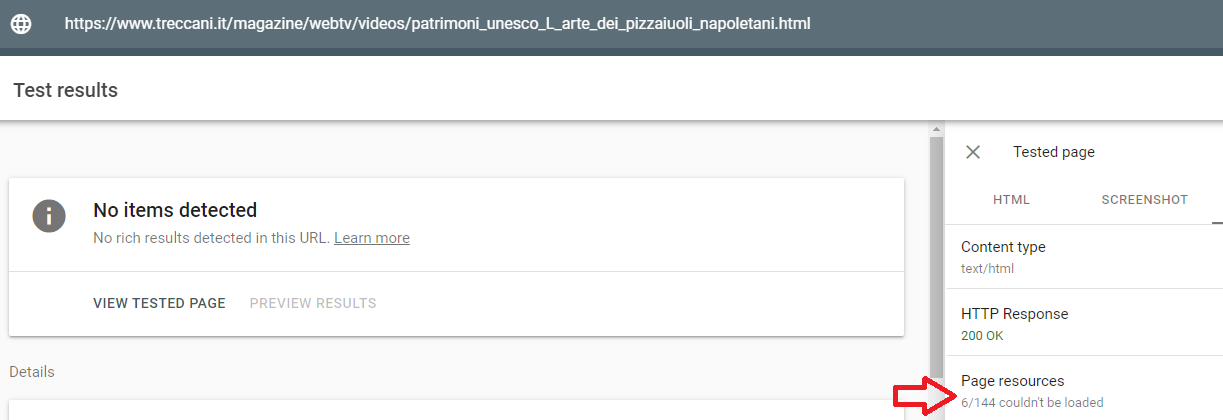Click the globe icon beside the URL
The image size is (1223, 420).
pyautogui.click(x=20, y=24)
